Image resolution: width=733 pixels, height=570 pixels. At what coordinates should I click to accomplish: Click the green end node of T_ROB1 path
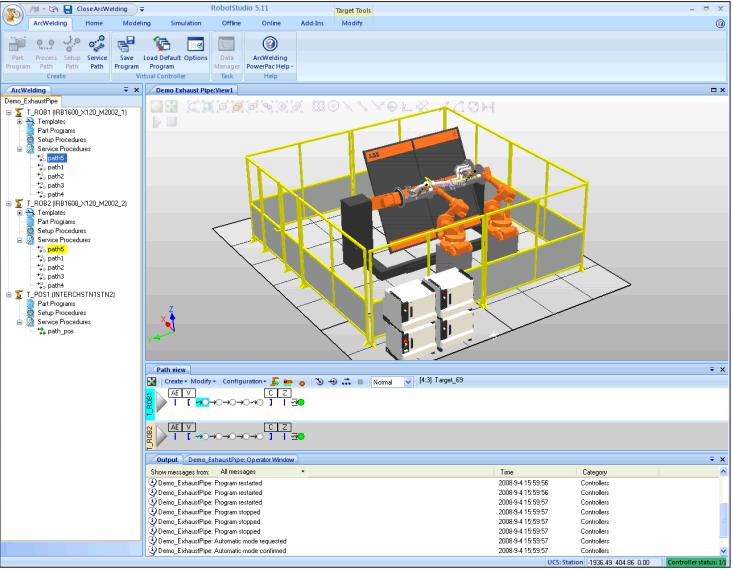[x=301, y=402]
